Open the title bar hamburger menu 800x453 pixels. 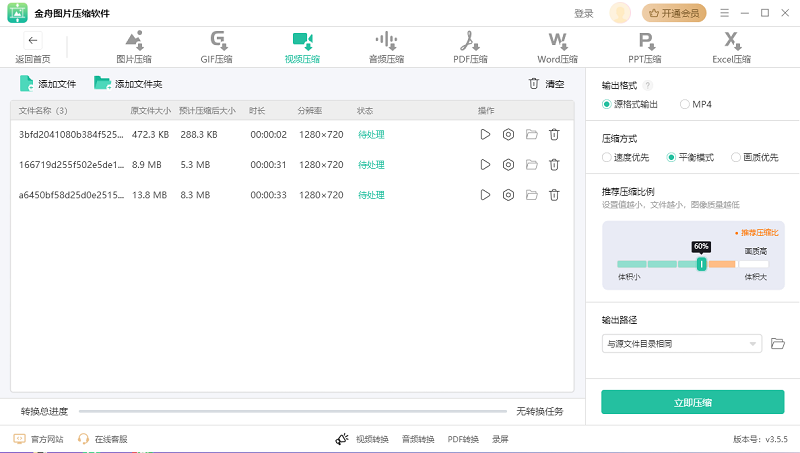(x=723, y=13)
